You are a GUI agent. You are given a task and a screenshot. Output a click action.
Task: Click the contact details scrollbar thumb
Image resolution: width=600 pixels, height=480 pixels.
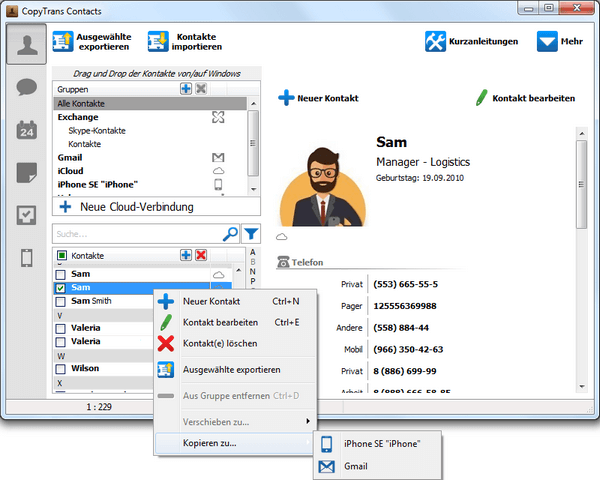pos(582,184)
